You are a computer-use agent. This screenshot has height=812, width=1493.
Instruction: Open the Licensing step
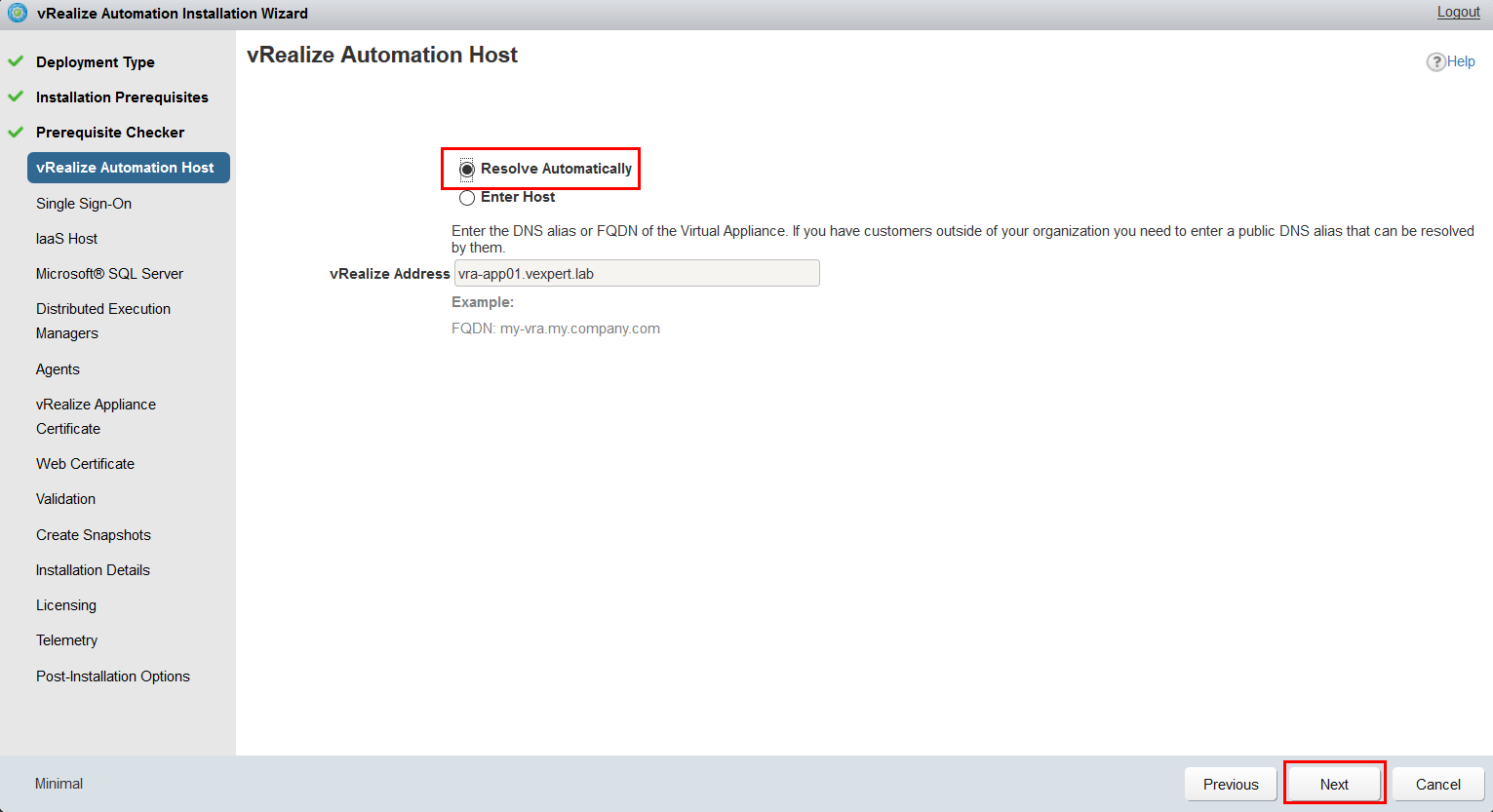tap(66, 605)
